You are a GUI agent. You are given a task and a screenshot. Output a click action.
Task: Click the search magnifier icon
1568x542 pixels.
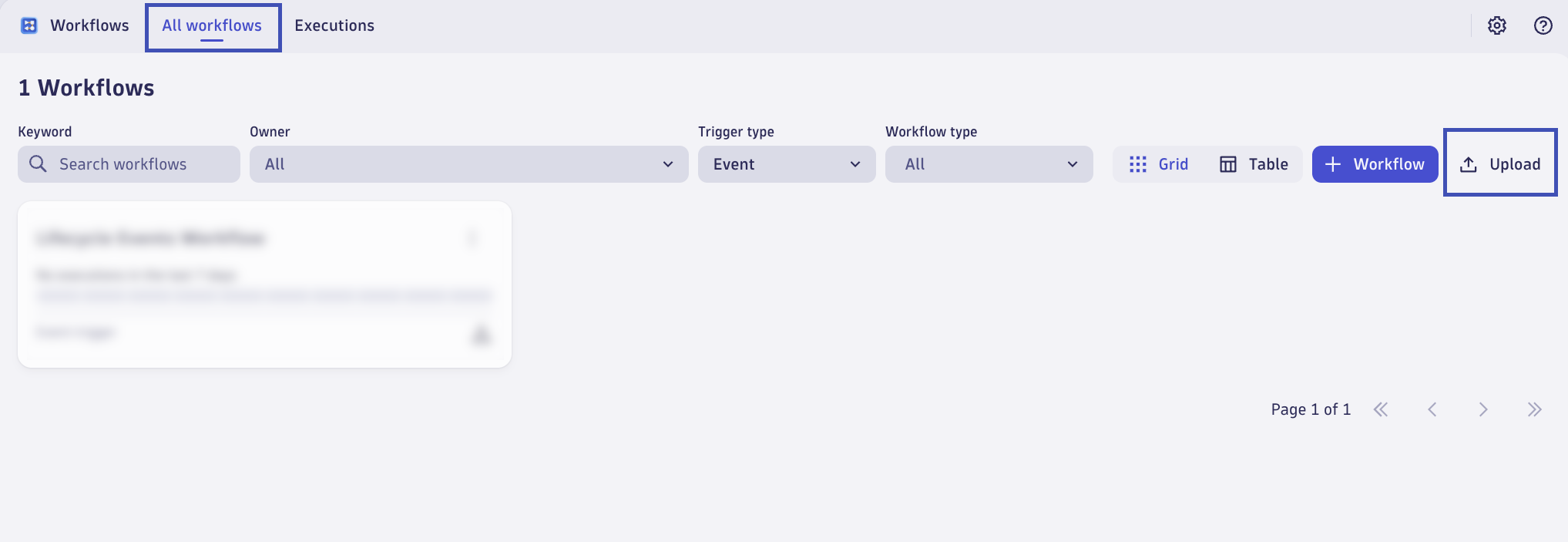(x=38, y=163)
